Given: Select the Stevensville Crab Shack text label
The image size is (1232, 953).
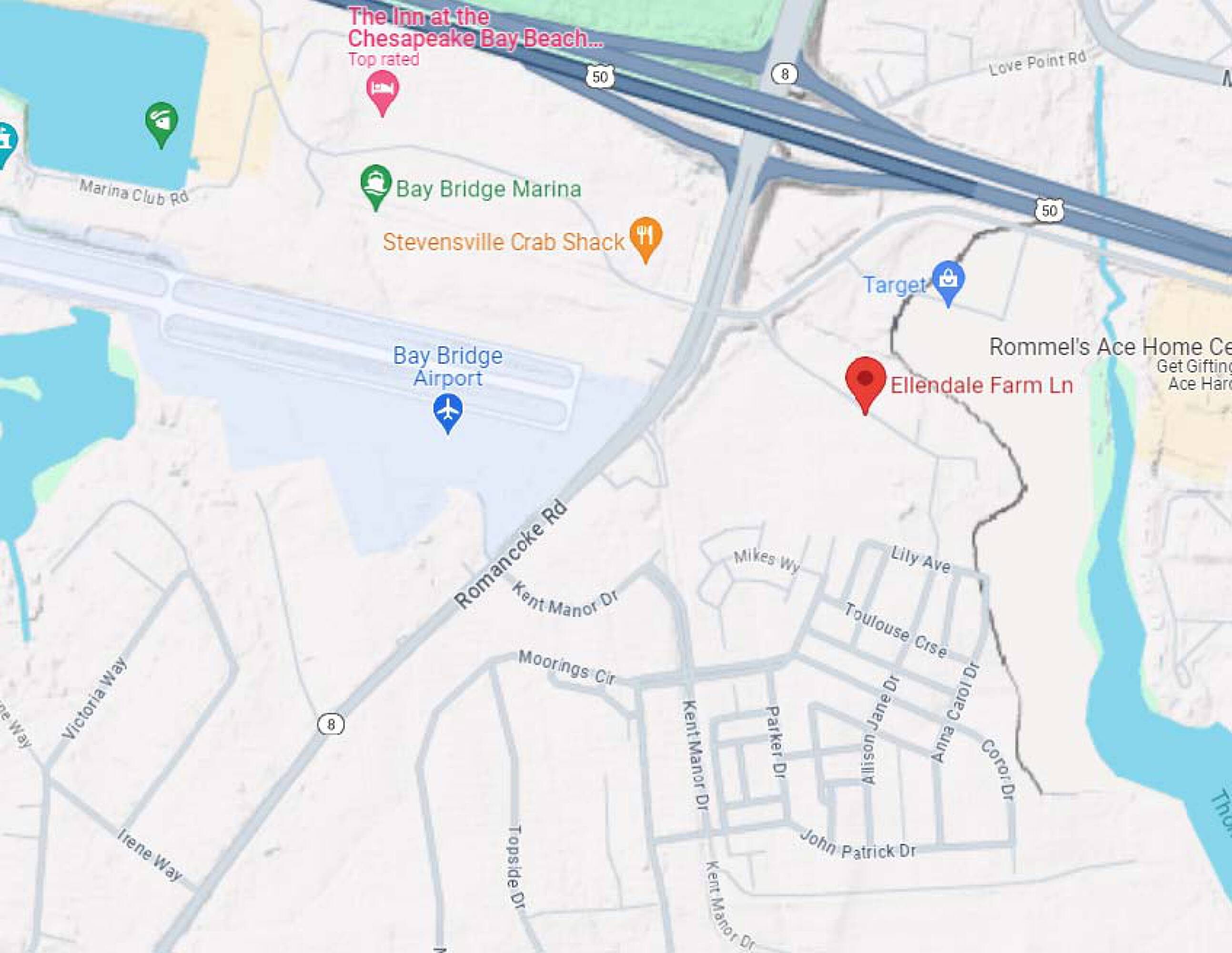Looking at the screenshot, I should click(x=504, y=242).
